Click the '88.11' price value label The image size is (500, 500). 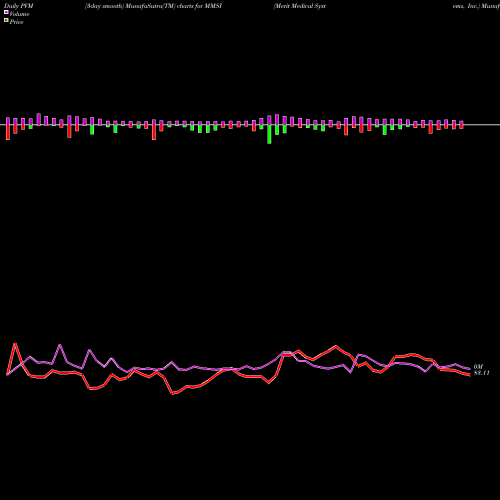tap(481, 373)
